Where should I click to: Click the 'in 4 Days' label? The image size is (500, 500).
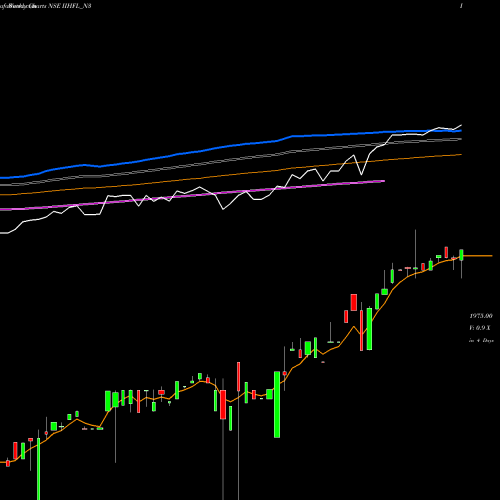(481, 340)
